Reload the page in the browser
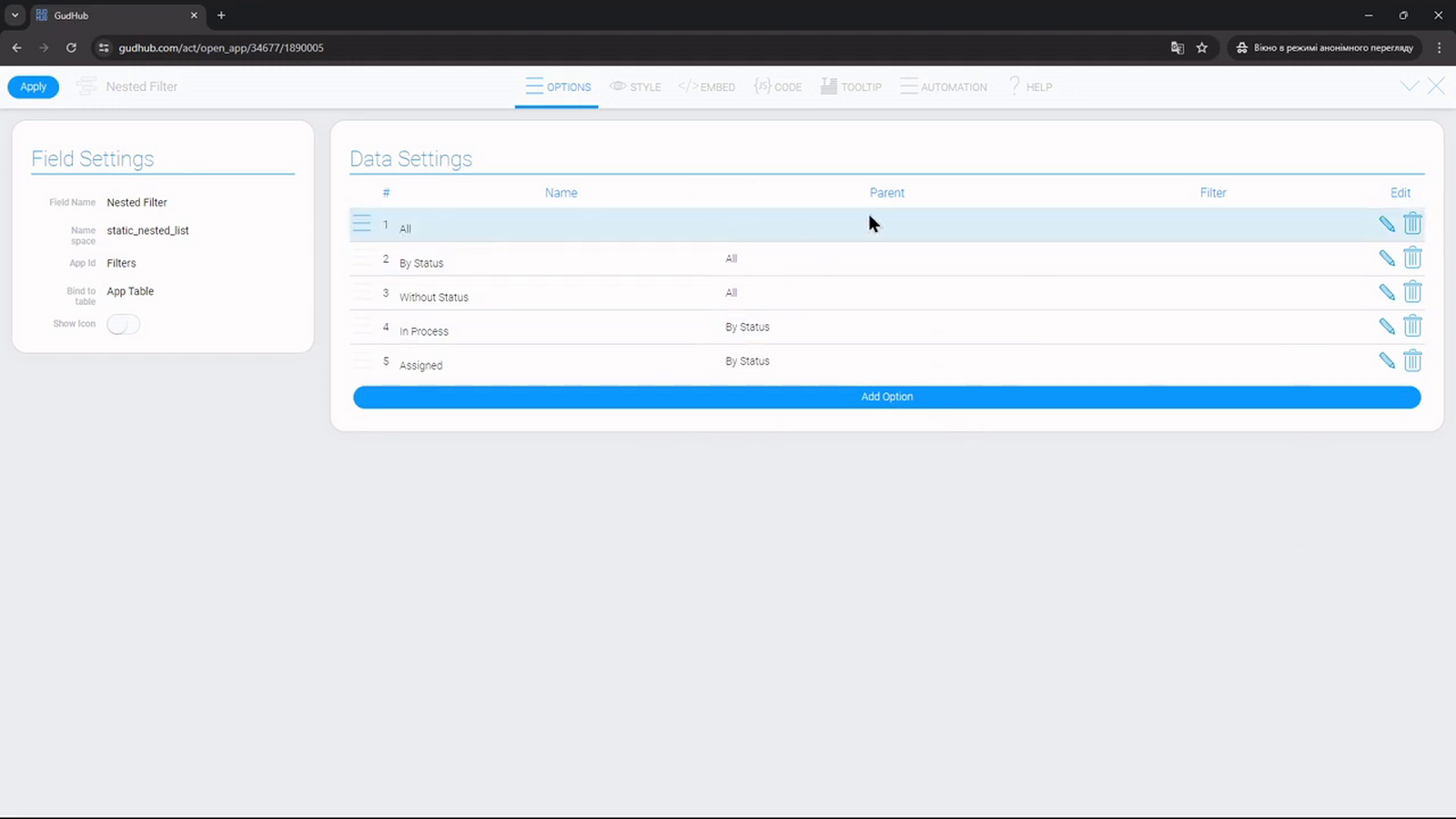 point(71,47)
